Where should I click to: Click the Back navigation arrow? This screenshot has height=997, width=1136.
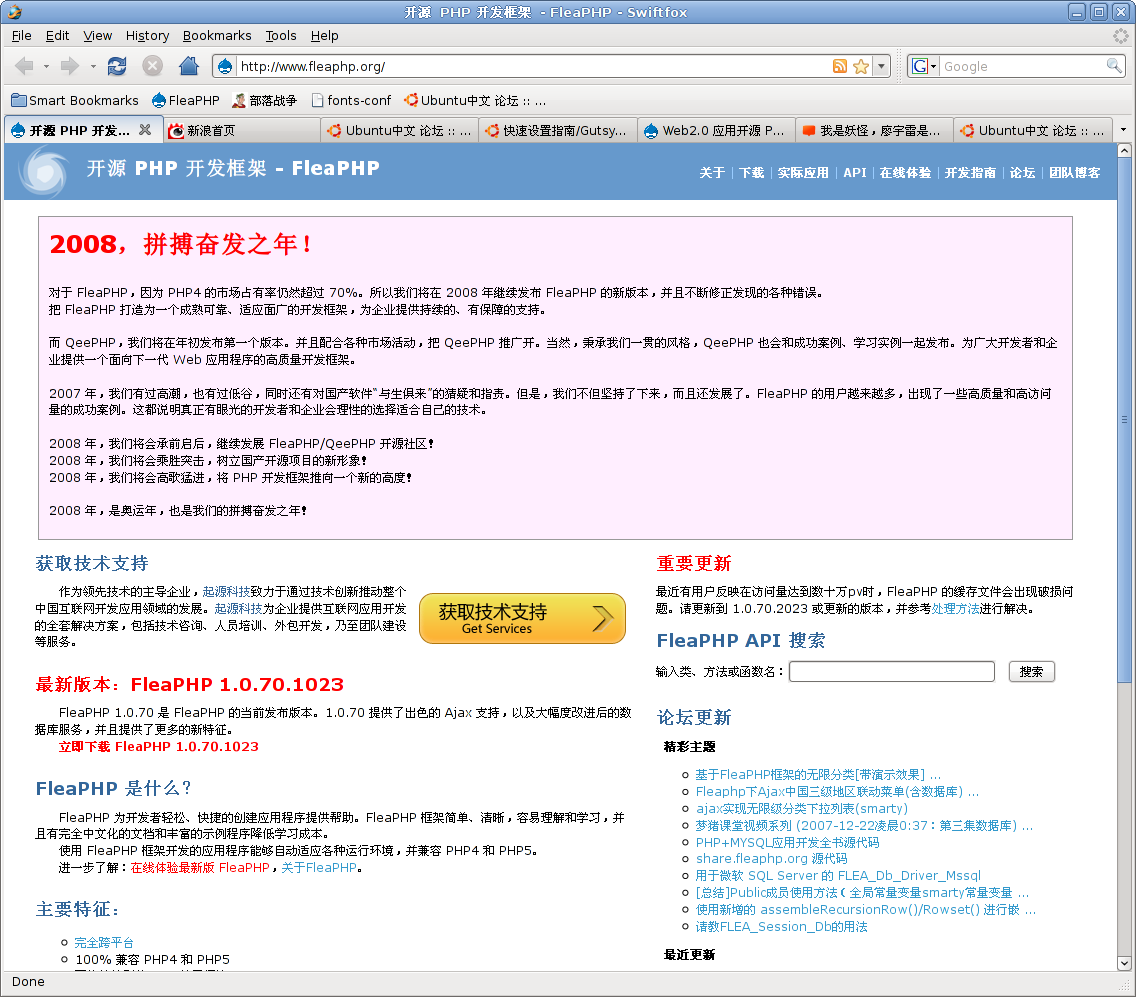click(24, 67)
